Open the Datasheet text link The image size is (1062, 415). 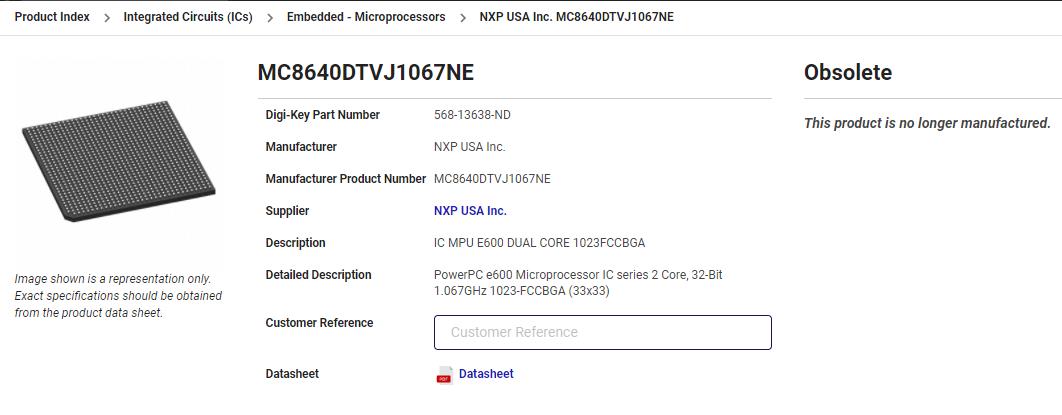point(486,374)
